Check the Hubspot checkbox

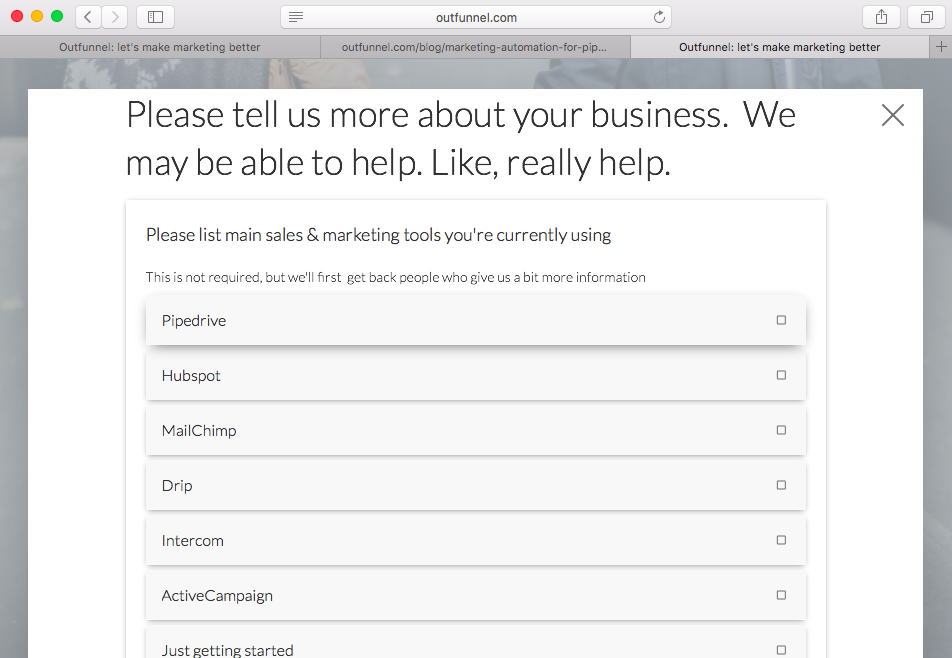pyautogui.click(x=780, y=374)
